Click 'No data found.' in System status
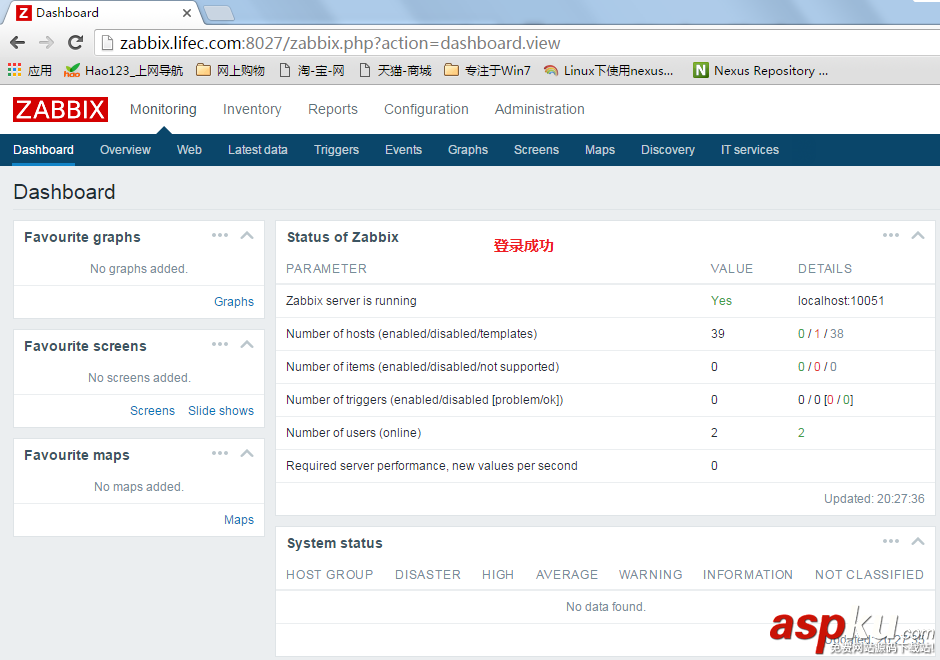The width and height of the screenshot is (940, 660). tap(605, 607)
